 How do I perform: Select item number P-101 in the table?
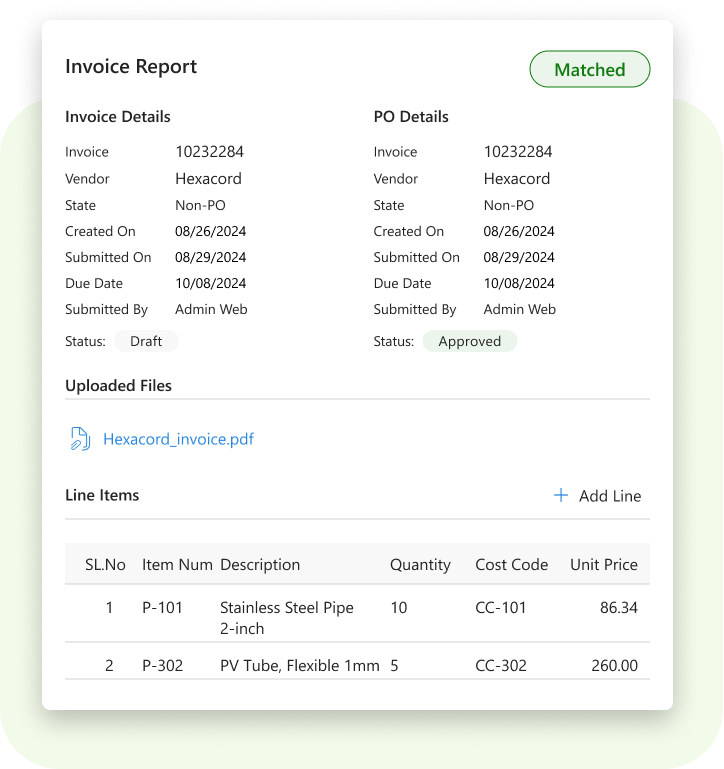[x=162, y=608]
